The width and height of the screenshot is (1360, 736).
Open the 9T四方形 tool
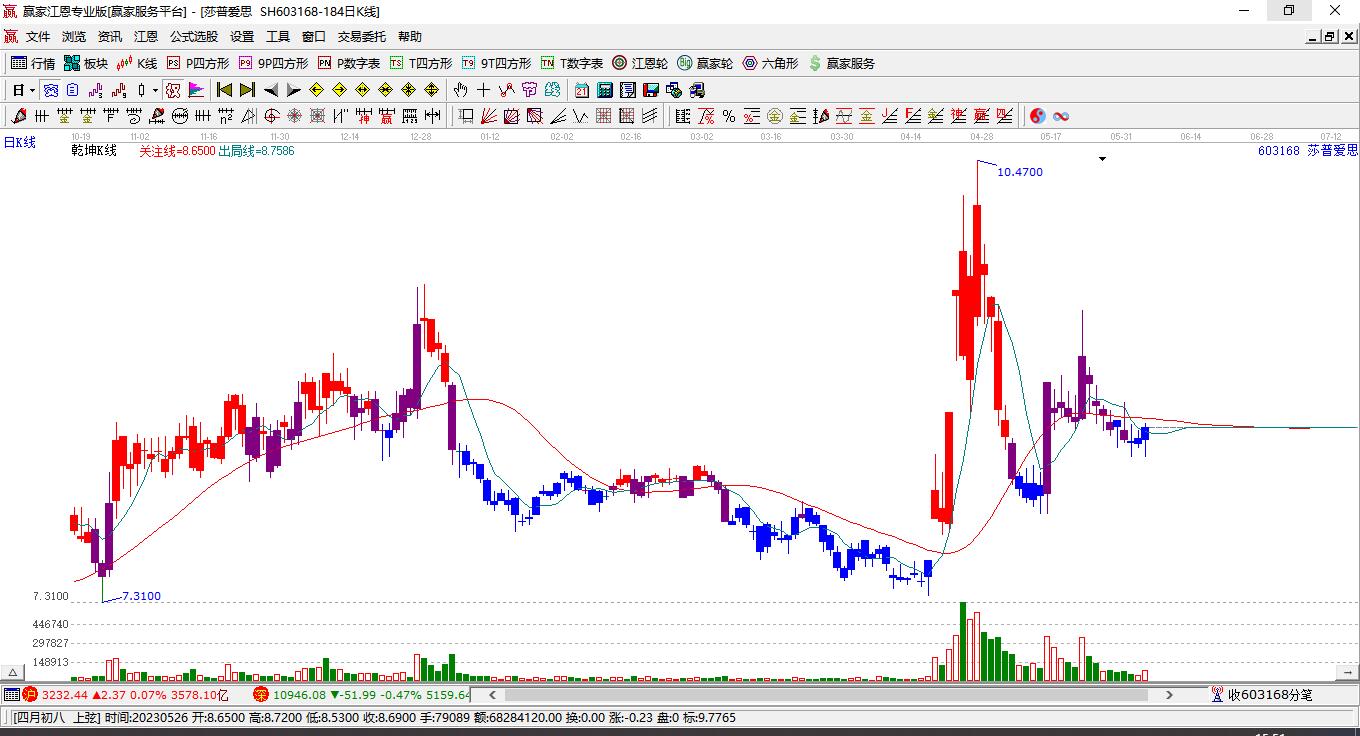pos(496,63)
